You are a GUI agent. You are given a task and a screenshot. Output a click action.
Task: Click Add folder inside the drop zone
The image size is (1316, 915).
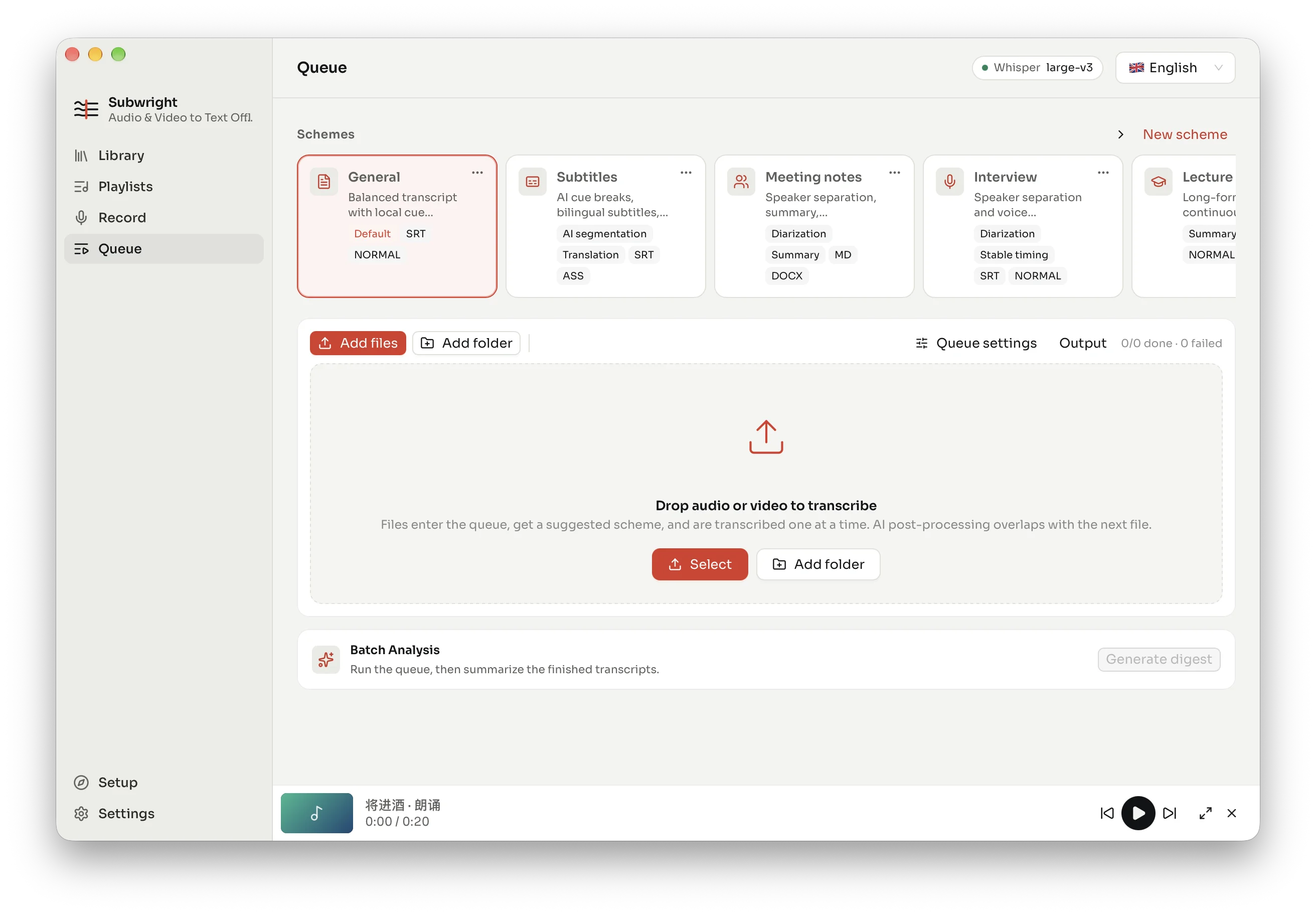pyautogui.click(x=818, y=564)
